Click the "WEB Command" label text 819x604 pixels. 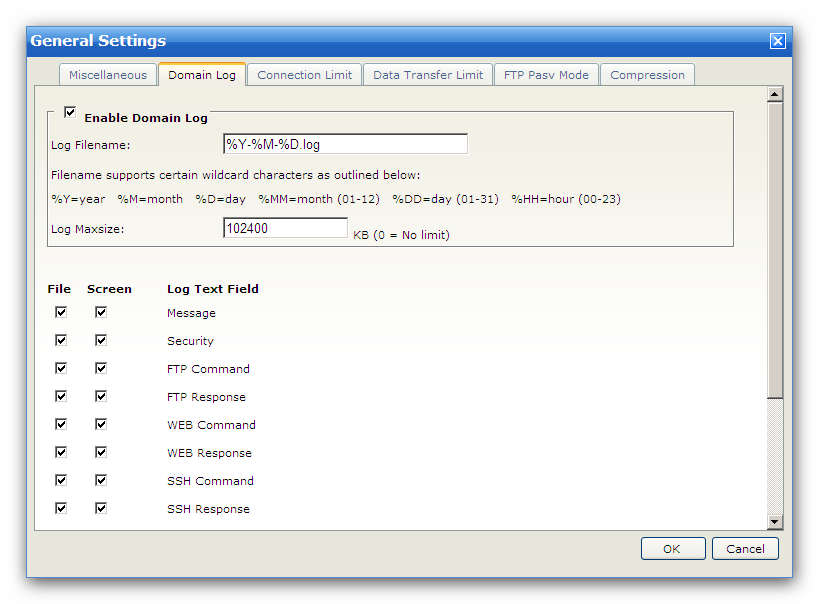[212, 425]
